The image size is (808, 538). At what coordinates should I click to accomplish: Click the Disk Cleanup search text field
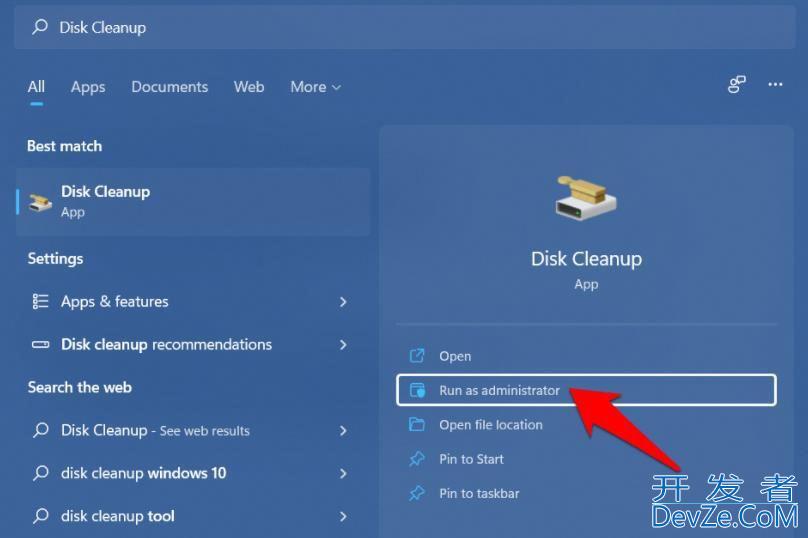point(405,27)
